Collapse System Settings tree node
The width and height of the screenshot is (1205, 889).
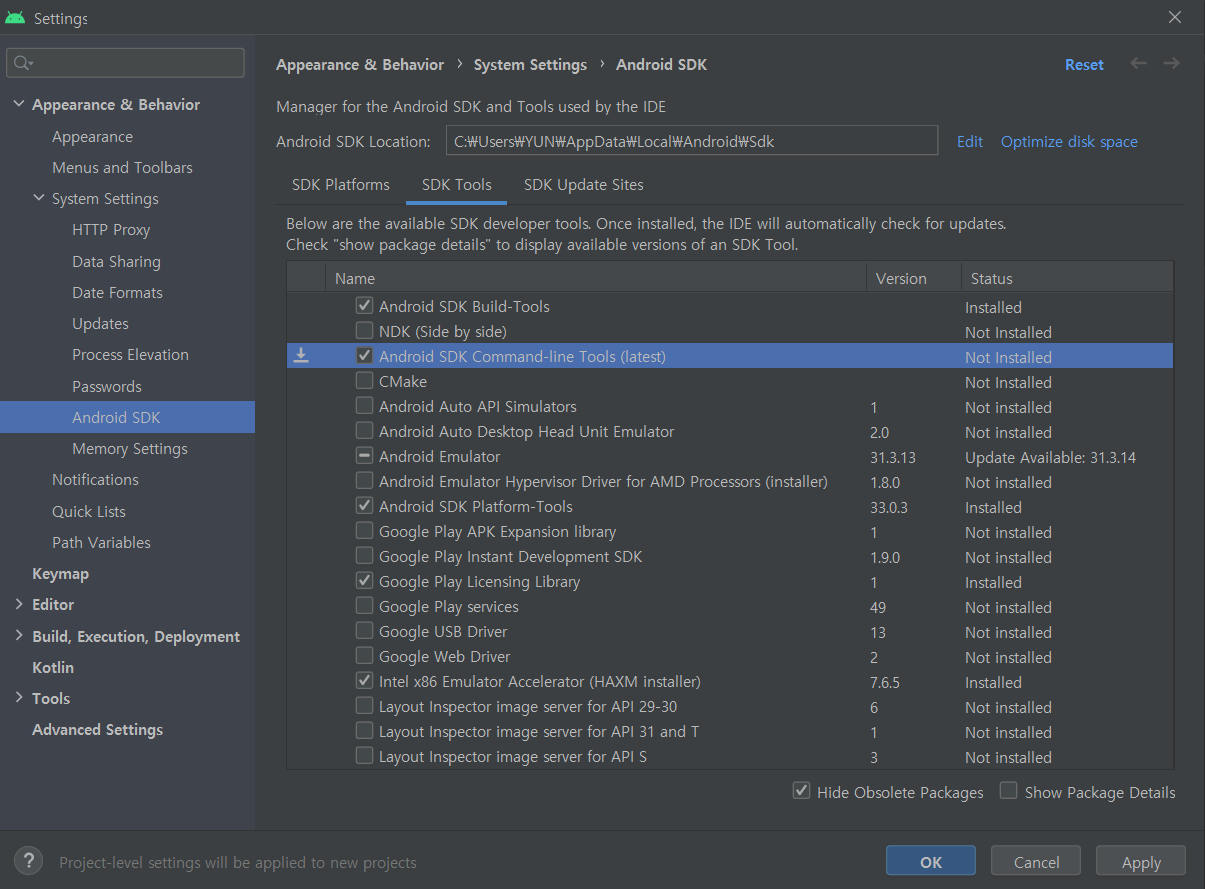[x=39, y=199]
